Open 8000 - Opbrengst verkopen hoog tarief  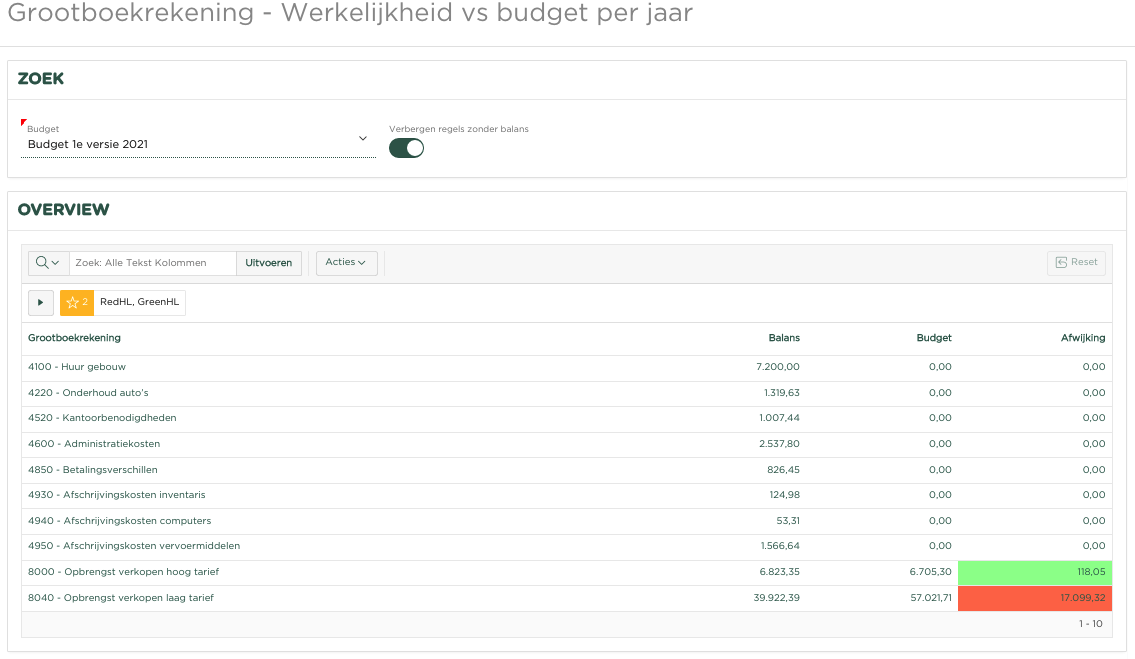coord(123,572)
